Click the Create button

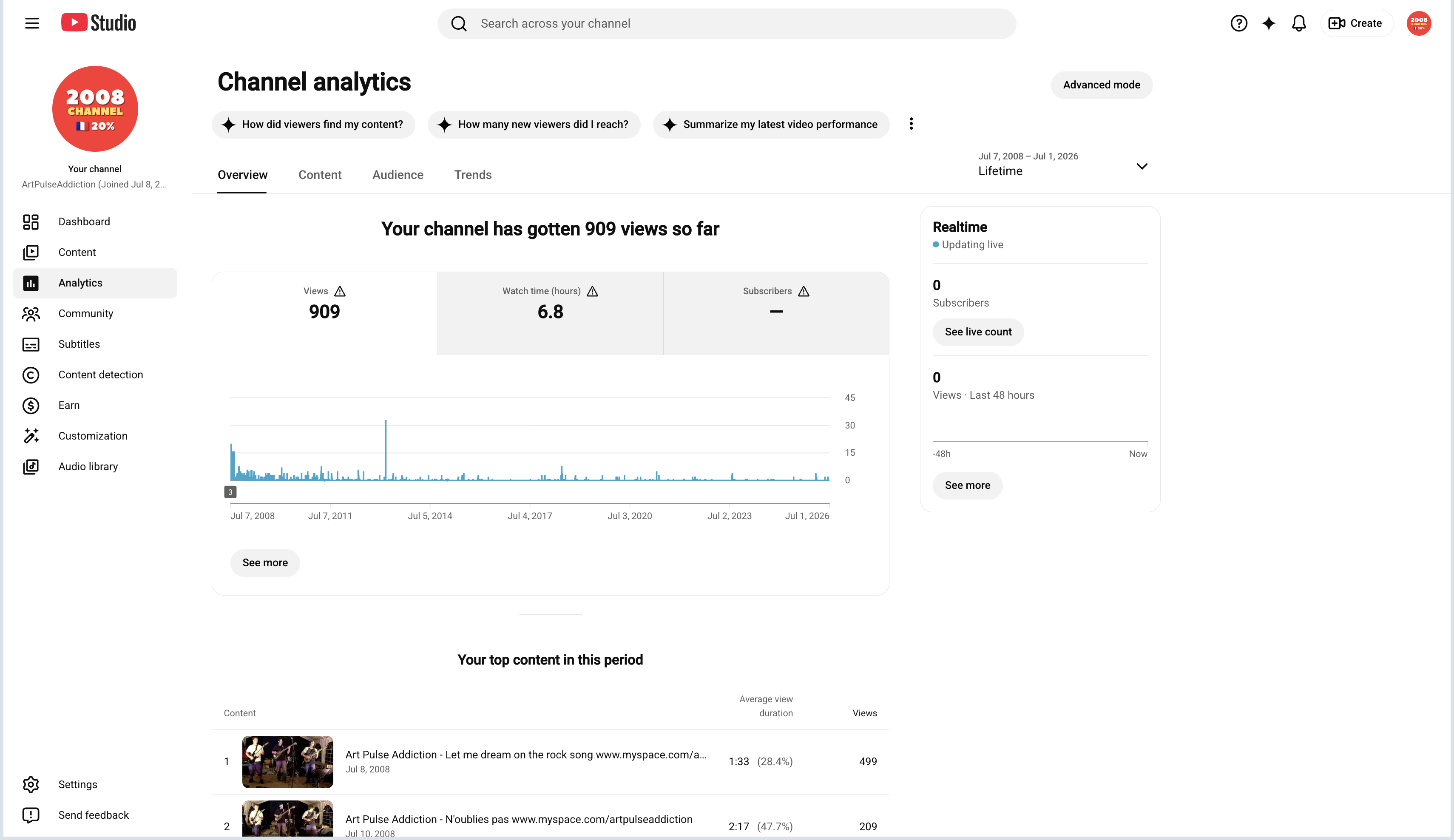[x=1357, y=23]
